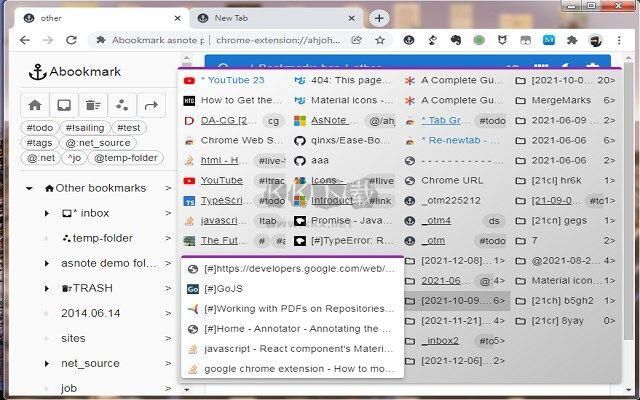The height and width of the screenshot is (400, 640).
Task: Open a new tab with plus button
Action: [x=379, y=18]
